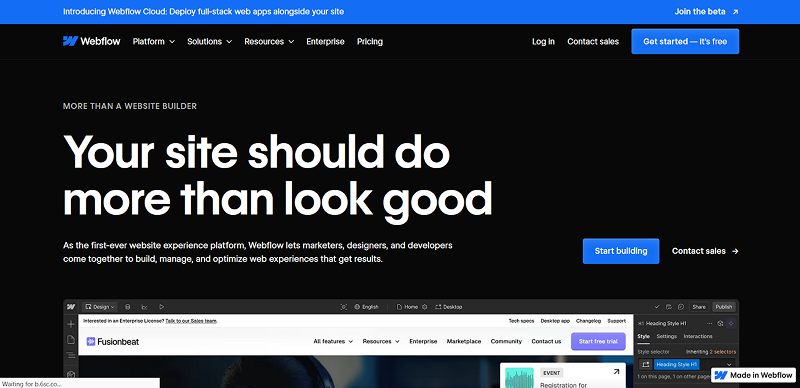
Task: Click the blue Heading Style H1 selector tag
Action: pyautogui.click(x=677, y=365)
